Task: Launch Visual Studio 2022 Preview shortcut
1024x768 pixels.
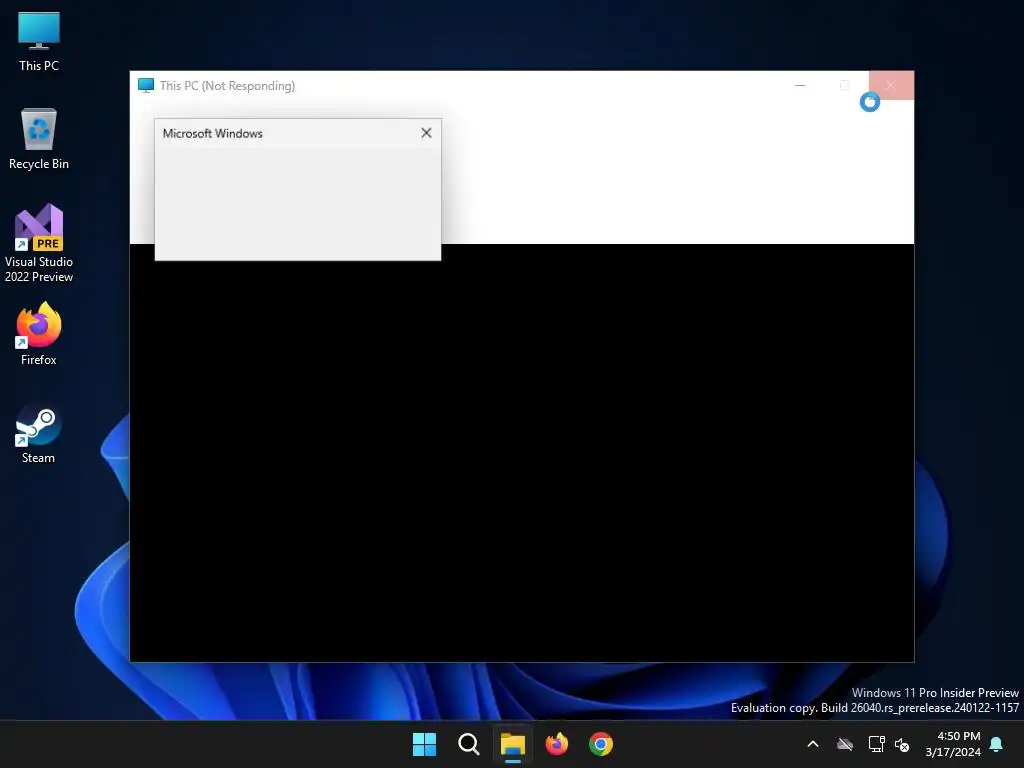Action: 39,243
